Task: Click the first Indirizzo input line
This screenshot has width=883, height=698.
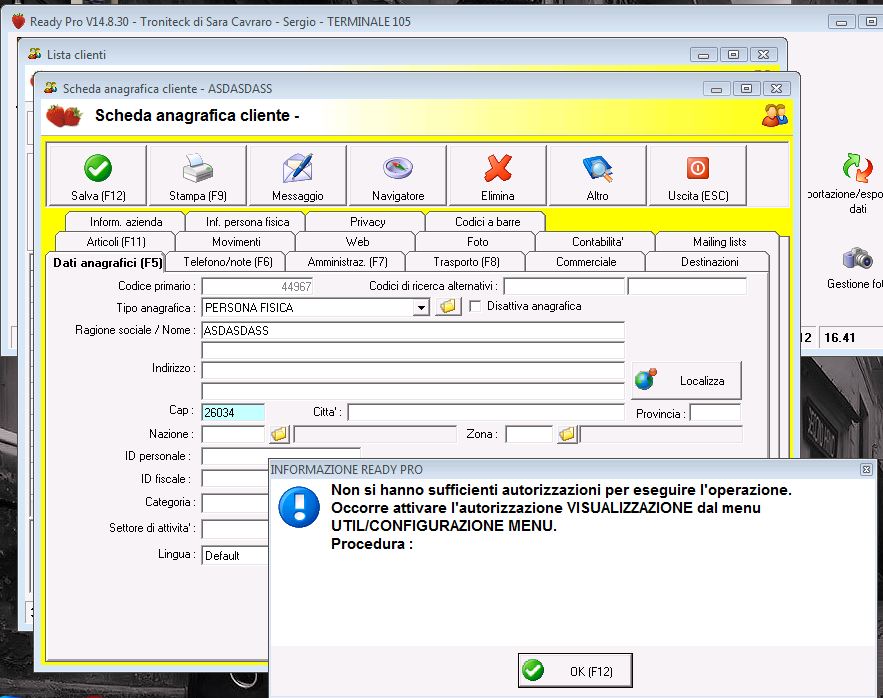Action: click(x=413, y=370)
